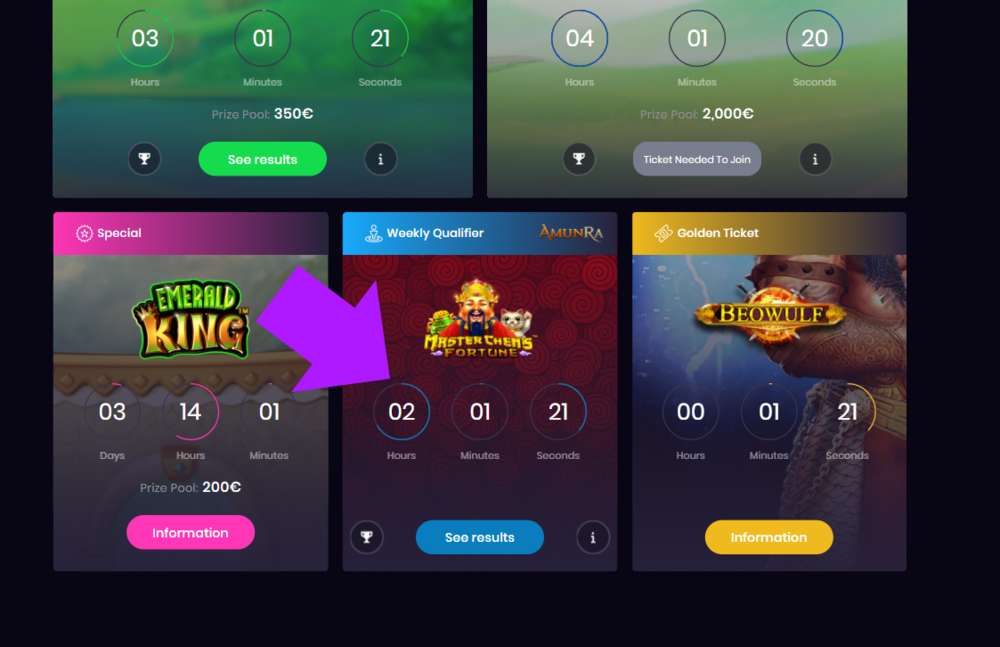Open info icon on 2,000€ tournament card
Image resolution: width=1000 pixels, height=647 pixels.
click(815, 159)
